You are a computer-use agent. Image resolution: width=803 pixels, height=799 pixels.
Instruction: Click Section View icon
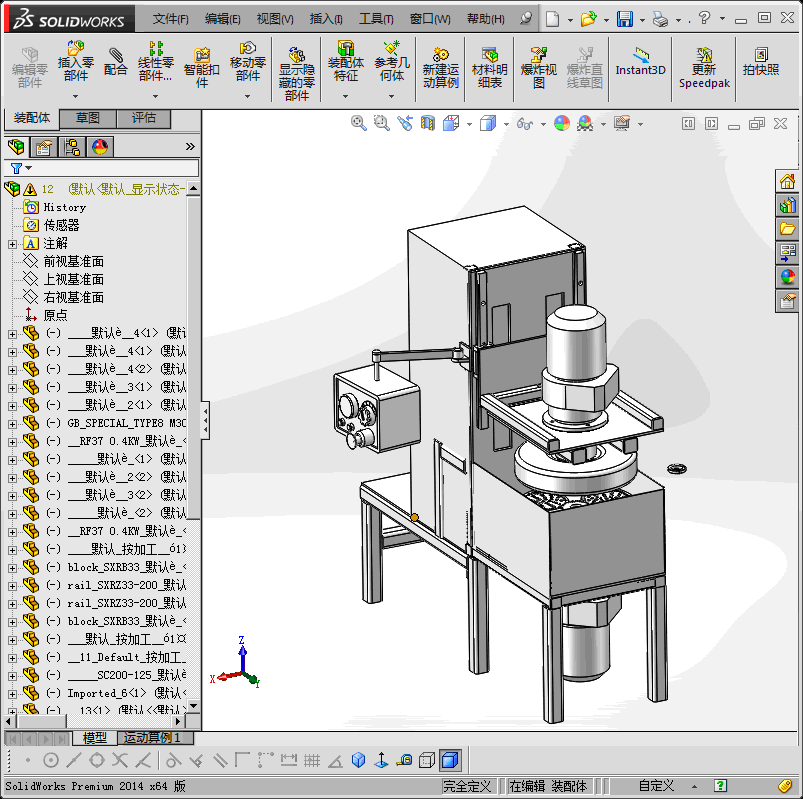click(428, 123)
